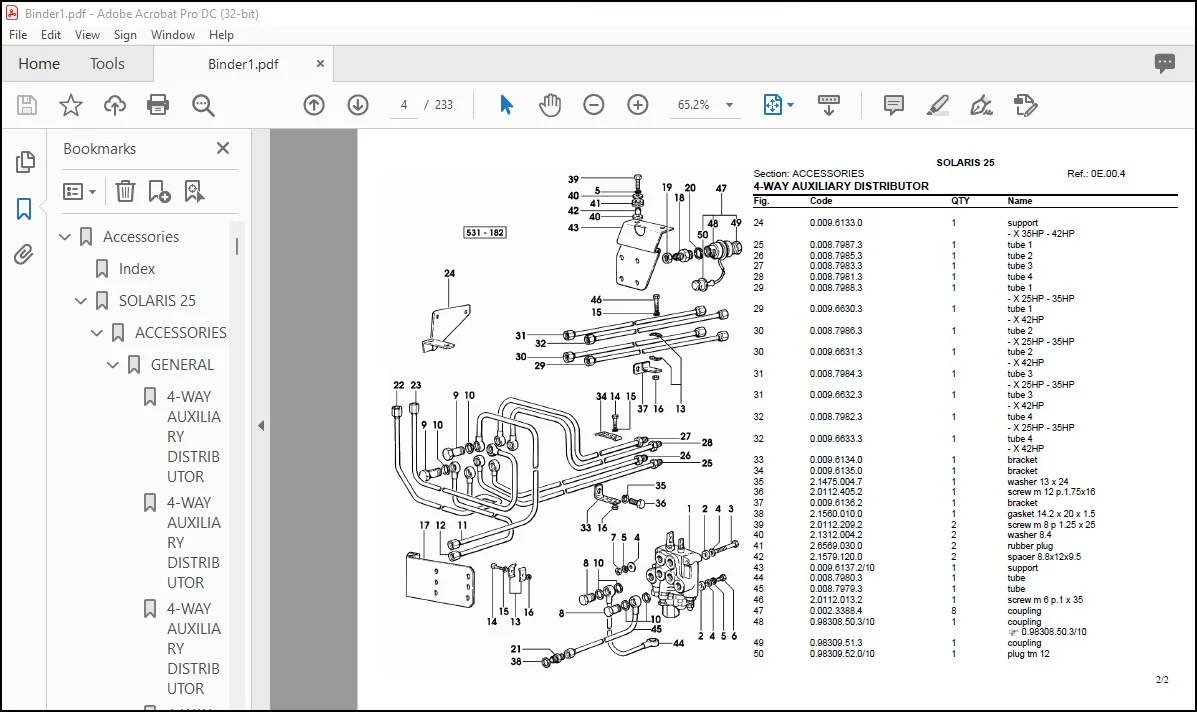The width and height of the screenshot is (1197, 712).
Task: Zoom in with plus button
Action: 637,105
